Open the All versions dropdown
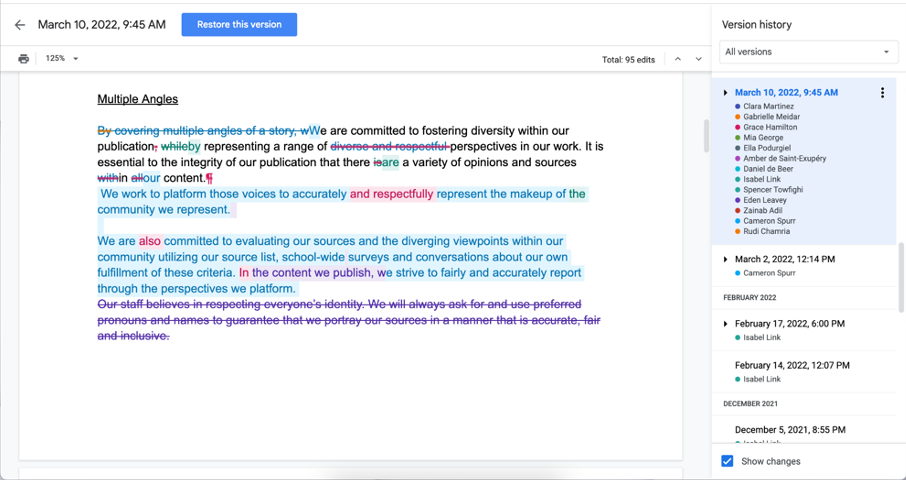 click(x=808, y=52)
